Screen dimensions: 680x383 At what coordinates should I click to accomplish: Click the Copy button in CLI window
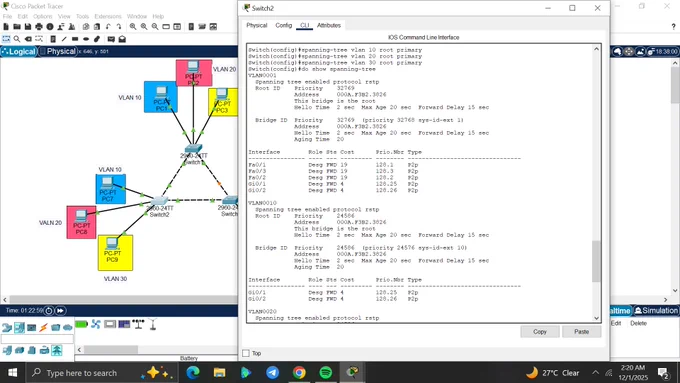[540, 331]
